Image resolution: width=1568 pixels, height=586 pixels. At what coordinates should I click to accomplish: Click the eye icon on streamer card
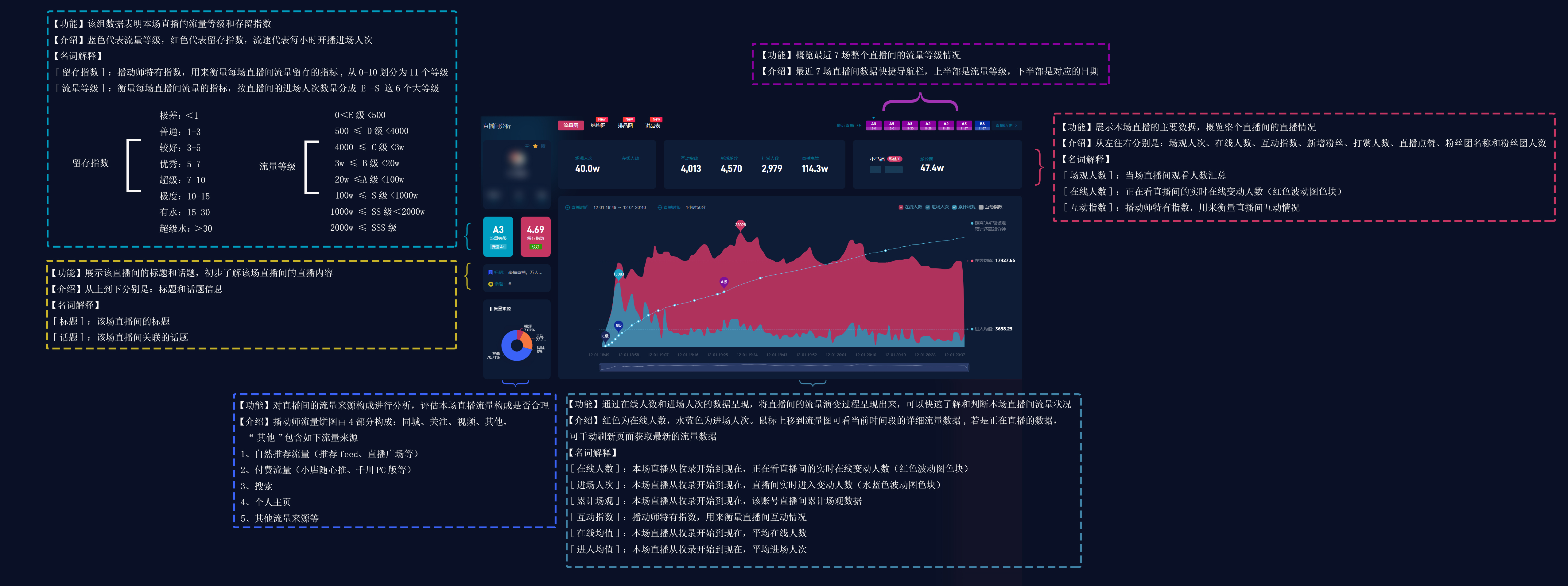(x=527, y=146)
